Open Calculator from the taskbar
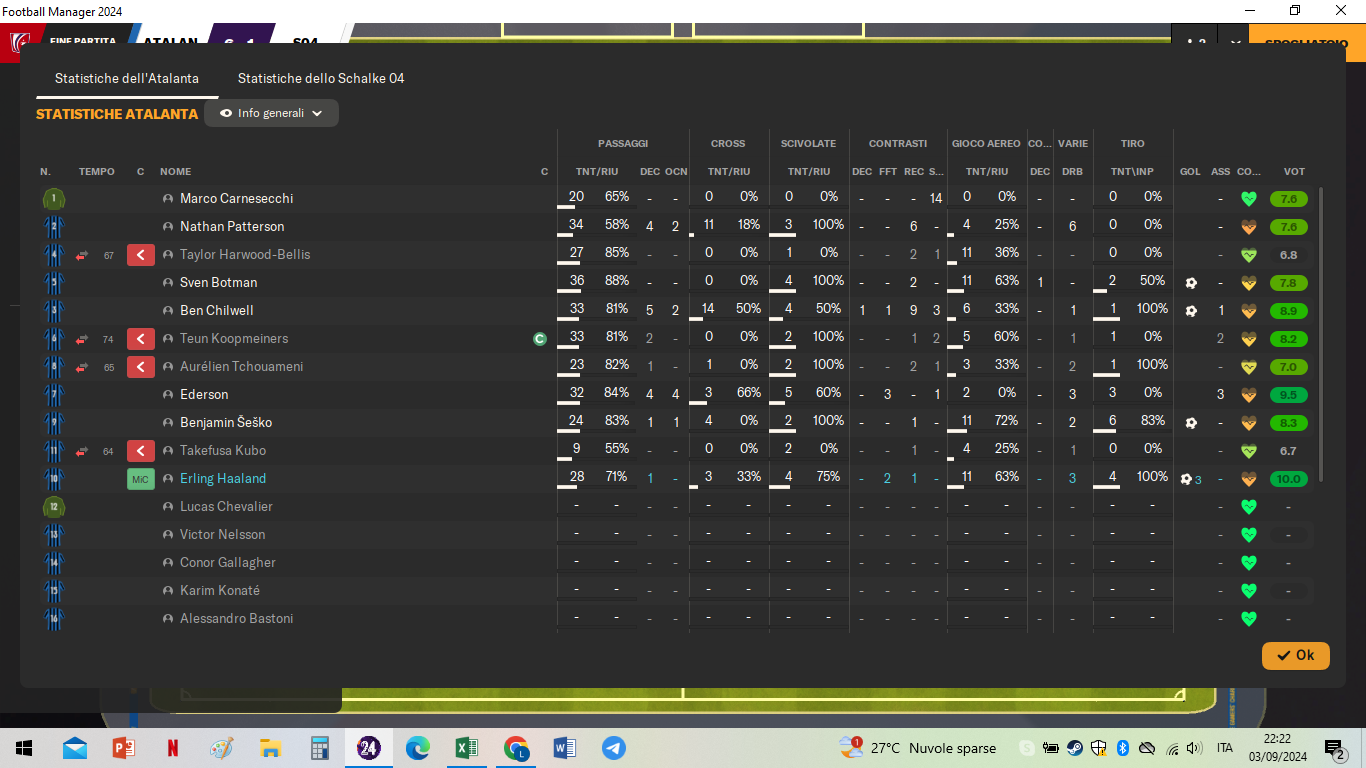Image resolution: width=1366 pixels, height=768 pixels. coord(320,748)
